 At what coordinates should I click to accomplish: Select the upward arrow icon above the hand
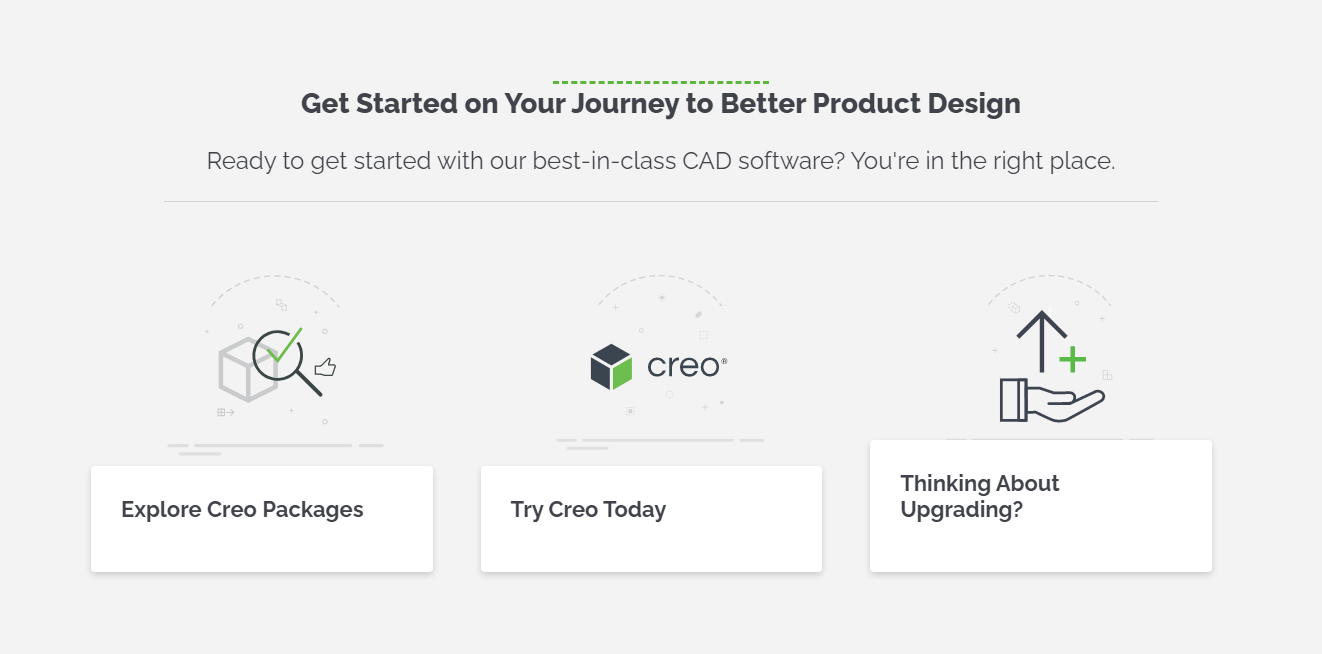[x=1044, y=340]
